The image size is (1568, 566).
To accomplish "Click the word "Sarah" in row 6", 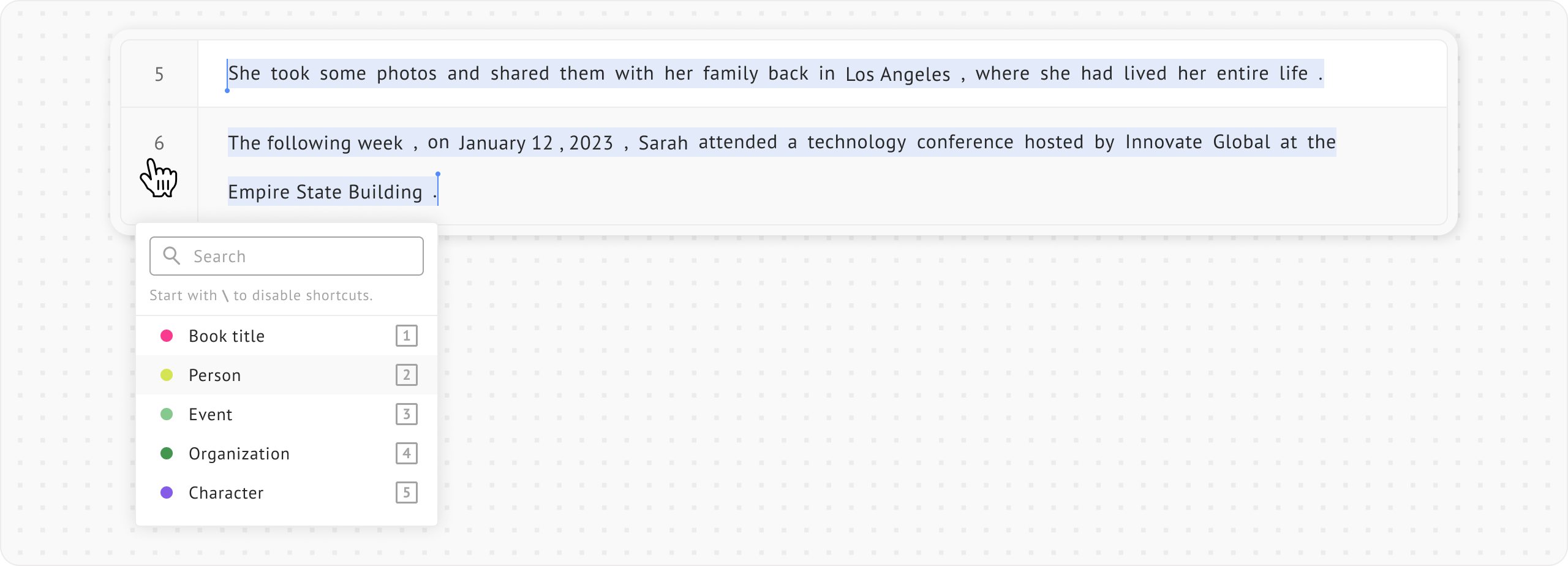I will tap(663, 143).
